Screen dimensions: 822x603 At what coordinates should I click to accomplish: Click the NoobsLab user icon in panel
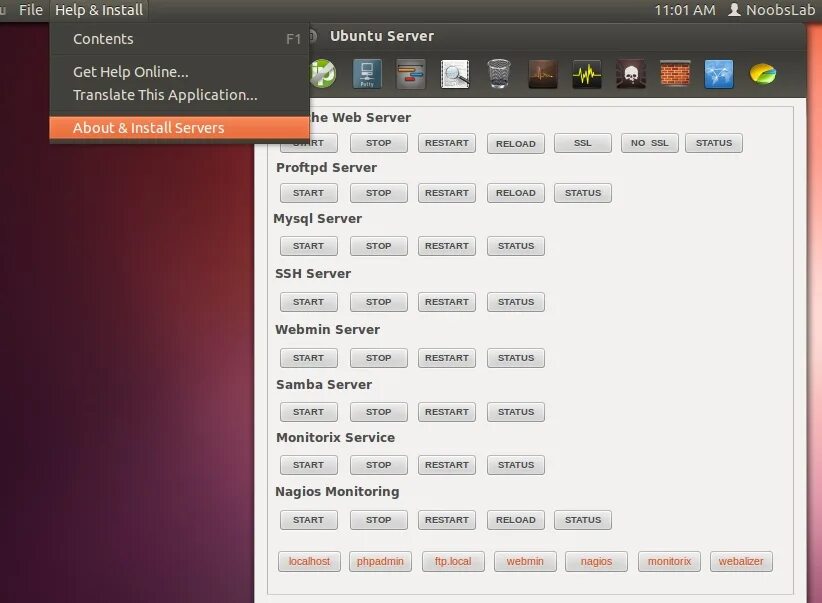coord(734,9)
